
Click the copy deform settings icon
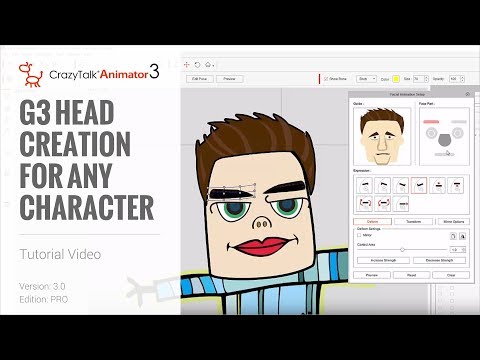(453, 236)
